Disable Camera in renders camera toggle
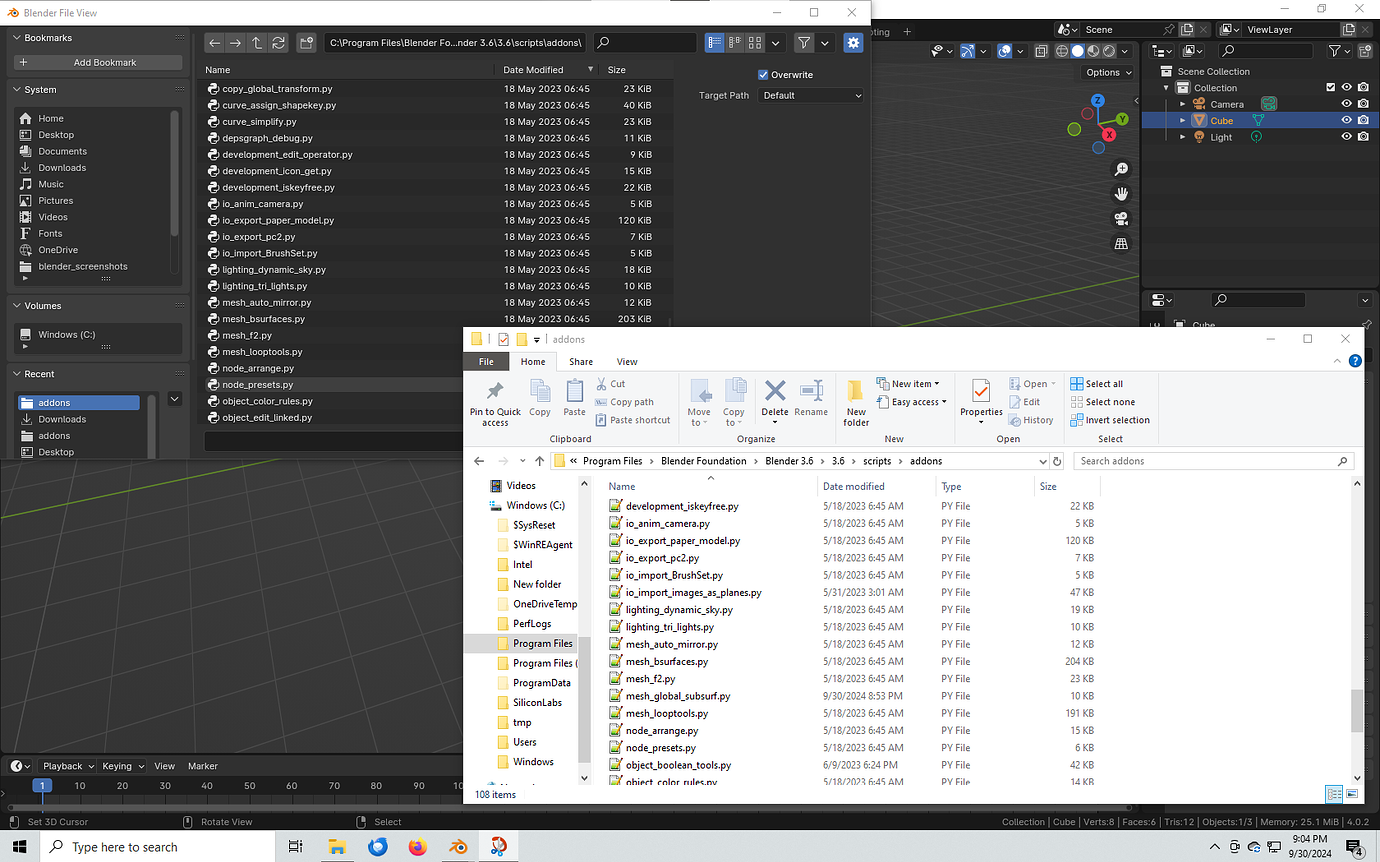 (x=1363, y=104)
